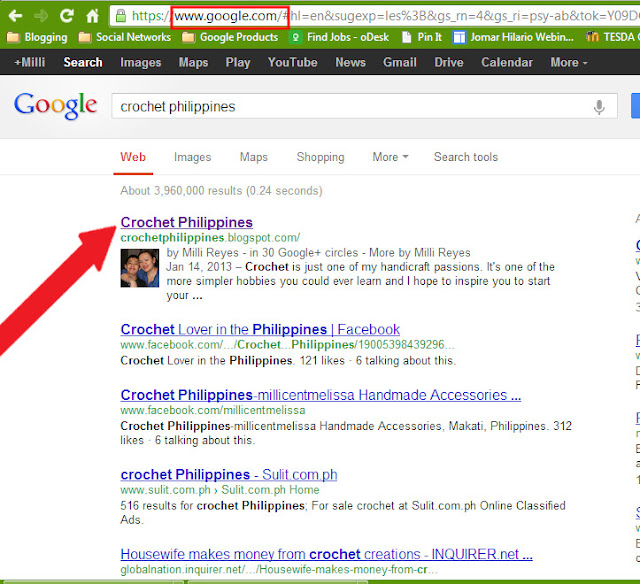Expand More dropdown in black bar
This screenshot has width=640, height=584.
[x=569, y=62]
